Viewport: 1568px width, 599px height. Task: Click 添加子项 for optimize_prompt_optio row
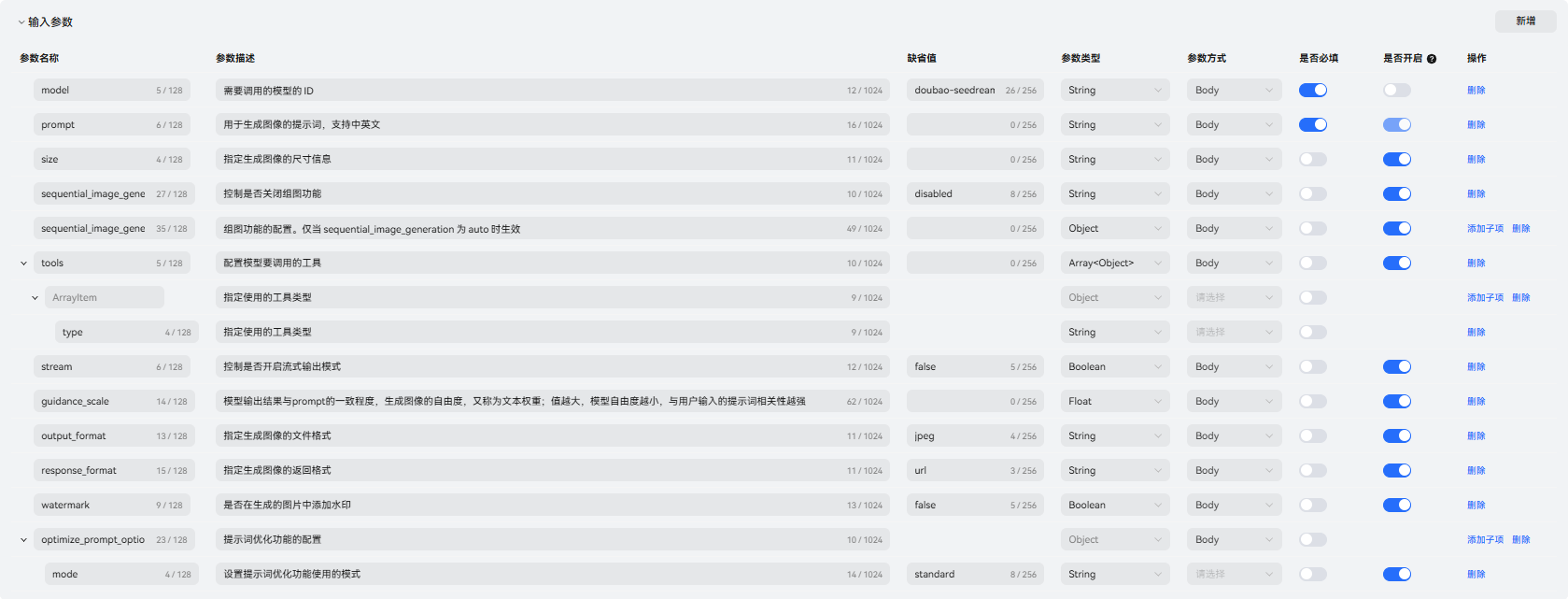1485,540
